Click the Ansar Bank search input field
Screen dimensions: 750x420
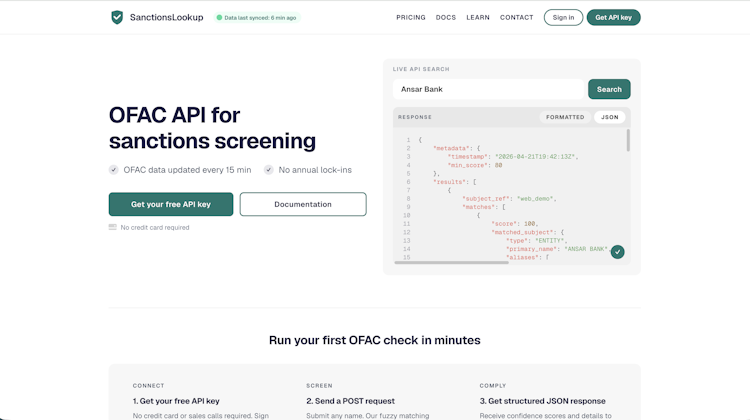click(x=488, y=89)
